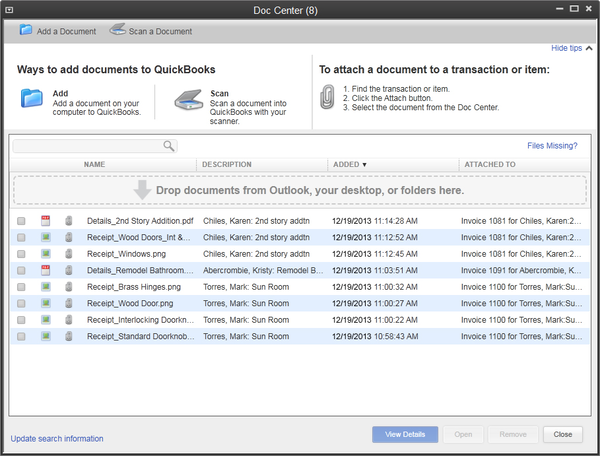Click the Remove button
Image resolution: width=600 pixels, height=456 pixels.
(x=513, y=434)
